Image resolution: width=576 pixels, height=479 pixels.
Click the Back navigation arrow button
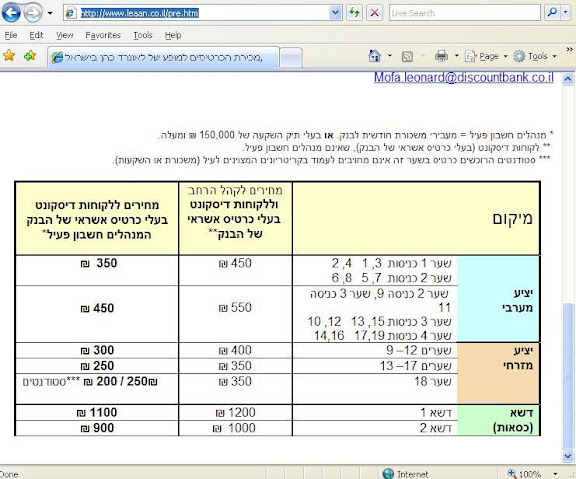click(11, 13)
